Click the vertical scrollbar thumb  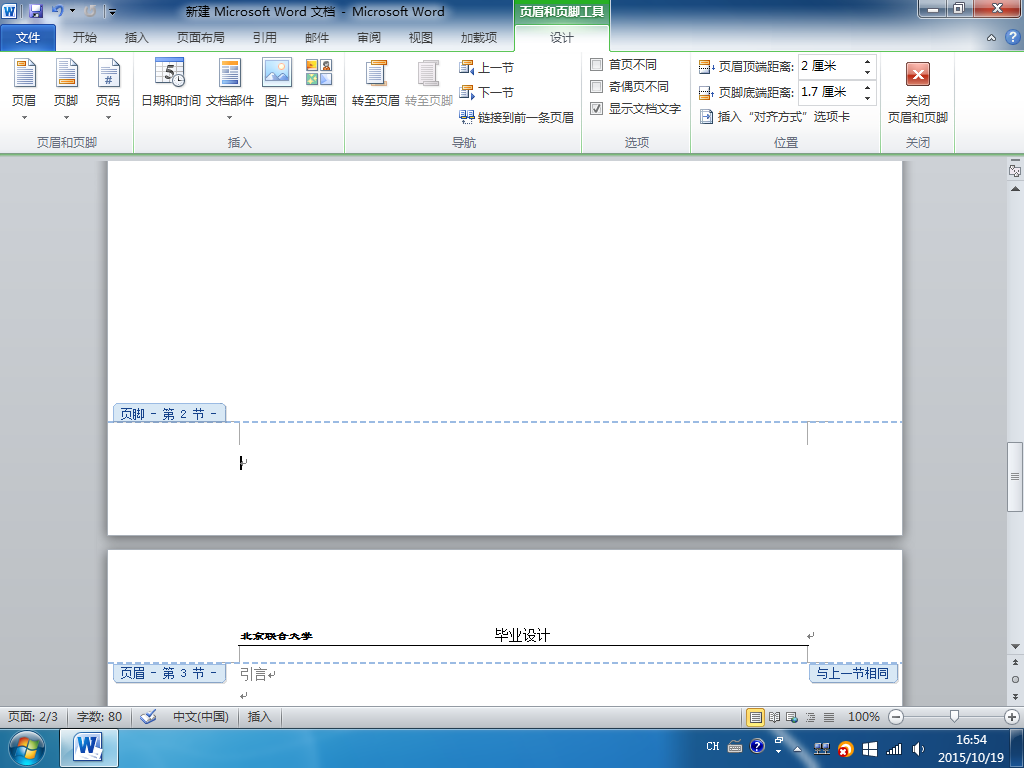[x=1015, y=477]
